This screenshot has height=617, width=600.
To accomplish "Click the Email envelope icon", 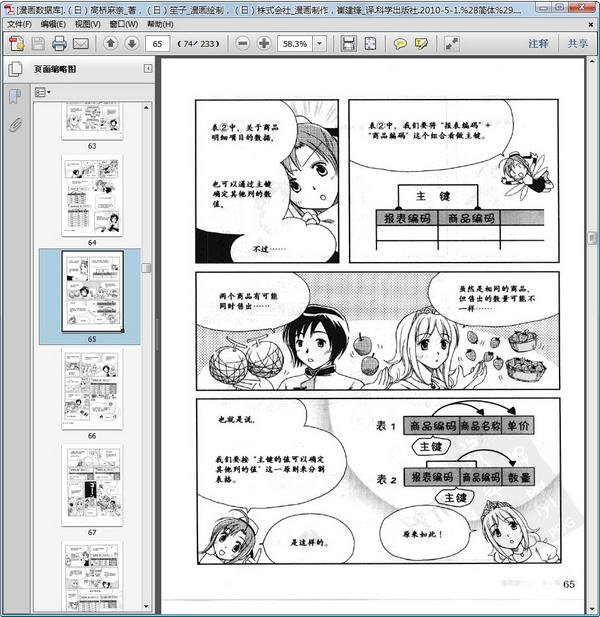I will [81, 43].
